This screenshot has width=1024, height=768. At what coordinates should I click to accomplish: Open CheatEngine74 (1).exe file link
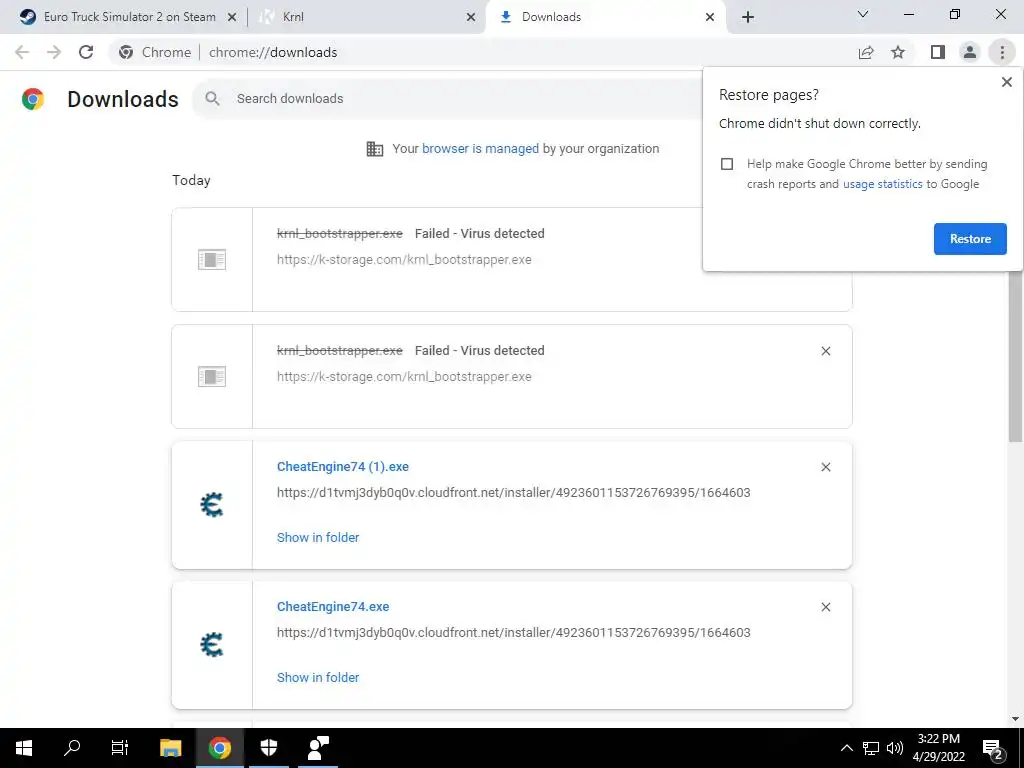(x=343, y=467)
